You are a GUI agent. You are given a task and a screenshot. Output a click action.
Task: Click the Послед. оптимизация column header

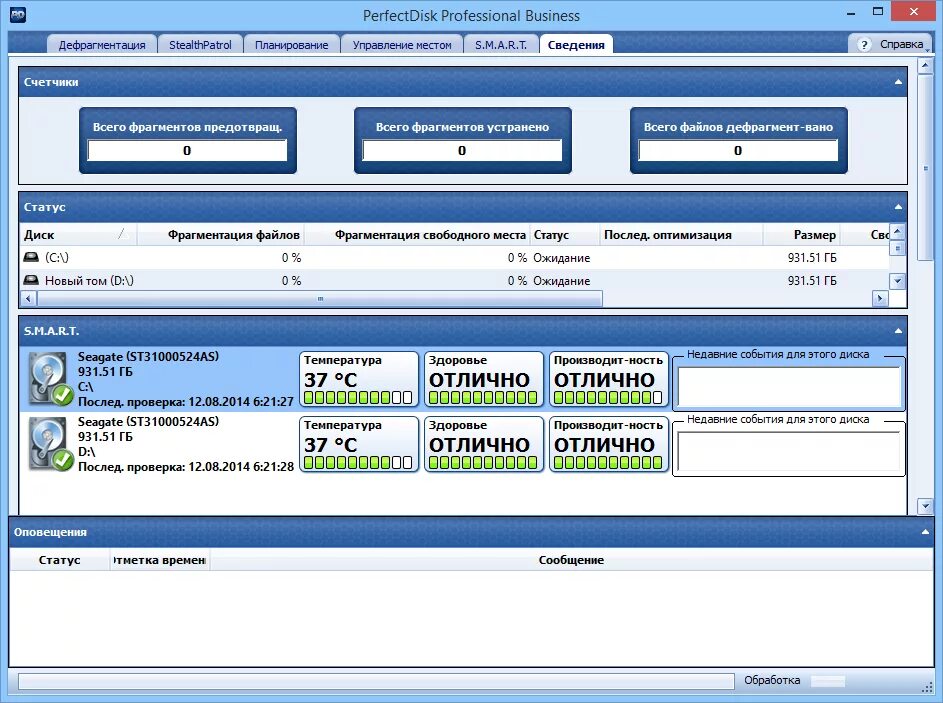point(681,235)
